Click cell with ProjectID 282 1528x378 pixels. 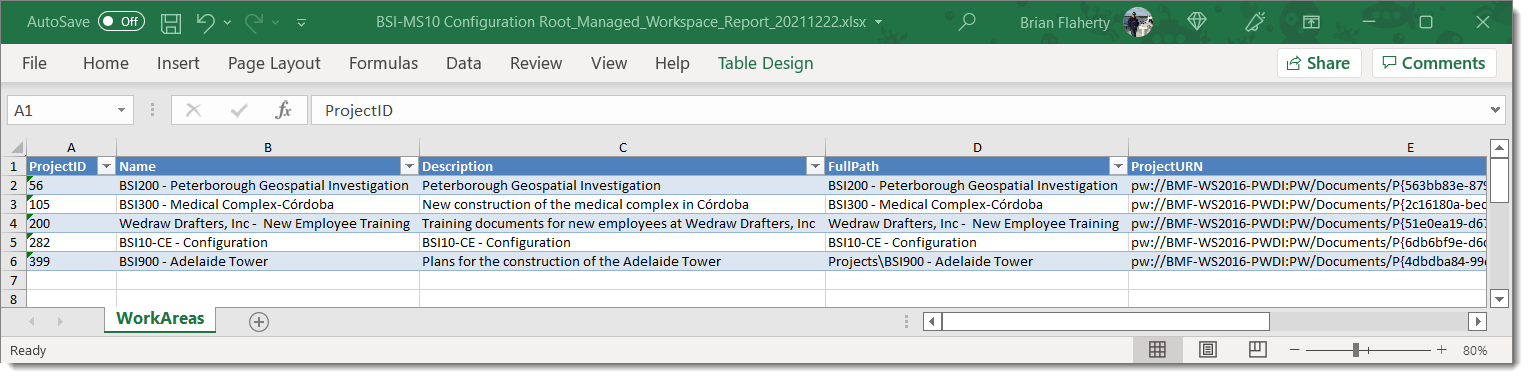[72, 242]
